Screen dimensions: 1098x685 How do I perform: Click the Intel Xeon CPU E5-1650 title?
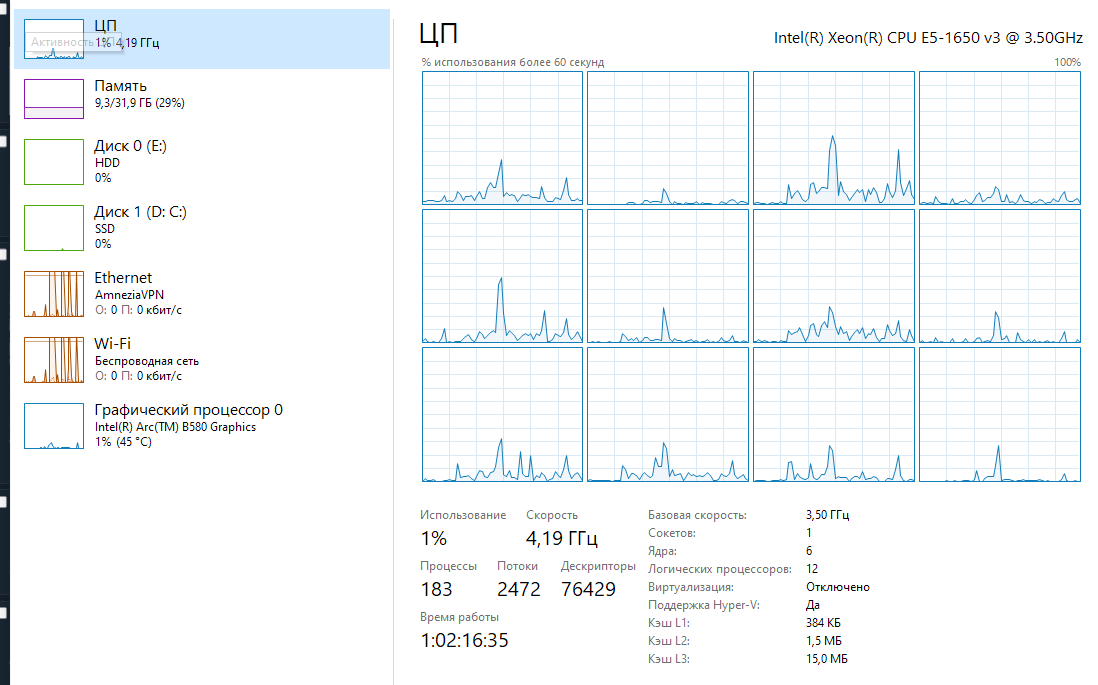(928, 38)
